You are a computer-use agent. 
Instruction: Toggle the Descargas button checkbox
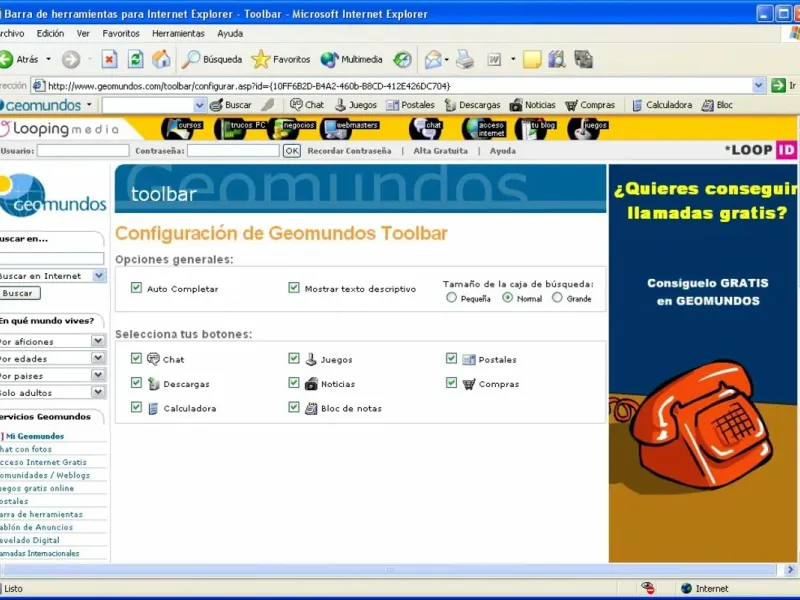pyautogui.click(x=136, y=383)
